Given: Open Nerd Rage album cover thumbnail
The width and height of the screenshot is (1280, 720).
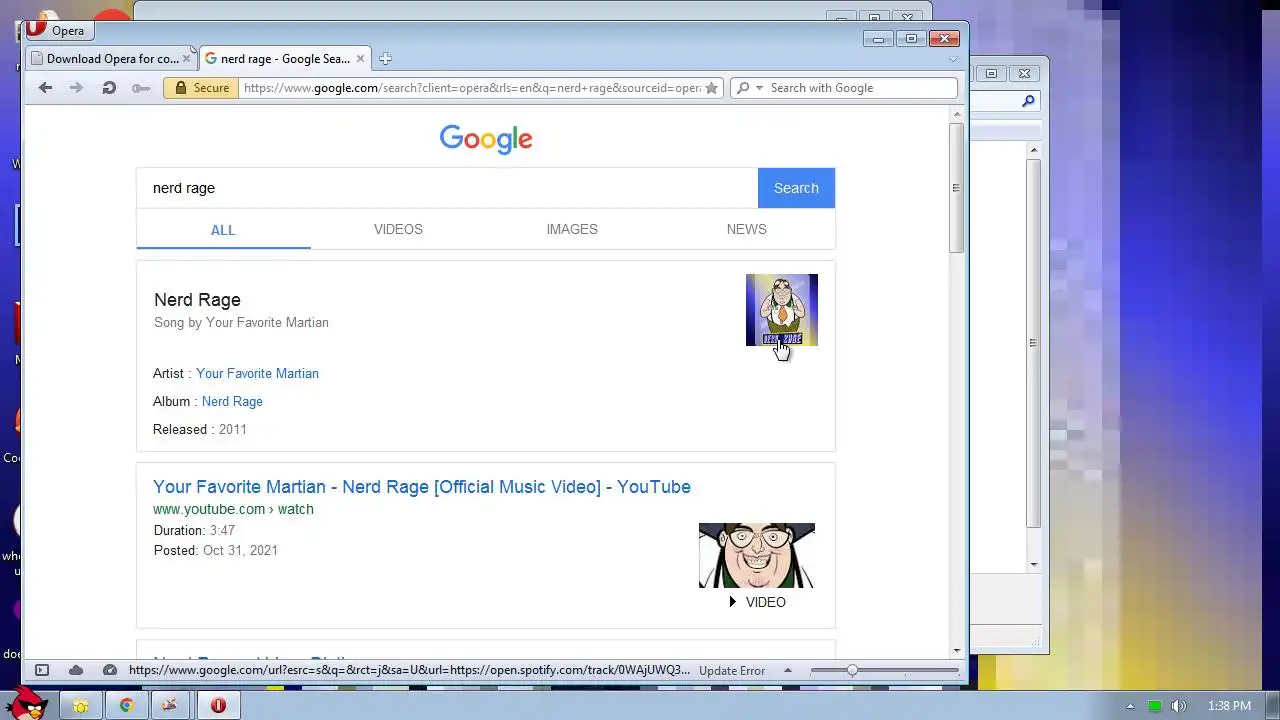Looking at the screenshot, I should point(782,310).
